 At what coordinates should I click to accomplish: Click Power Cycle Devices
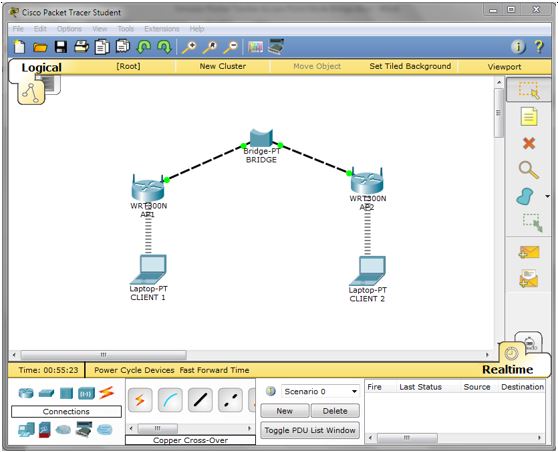(x=134, y=370)
